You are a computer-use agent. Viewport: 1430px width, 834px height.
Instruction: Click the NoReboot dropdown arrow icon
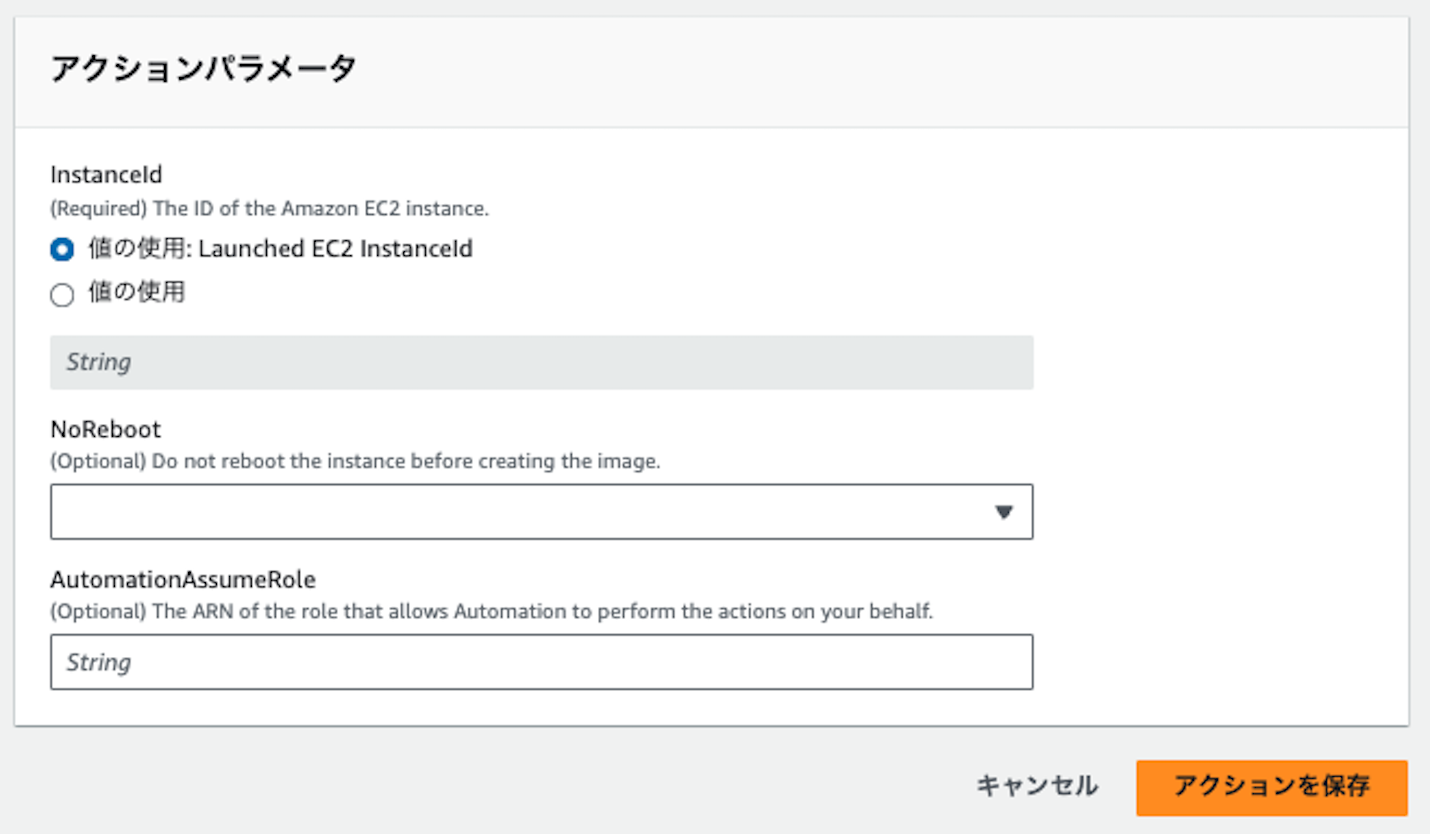pos(1004,512)
